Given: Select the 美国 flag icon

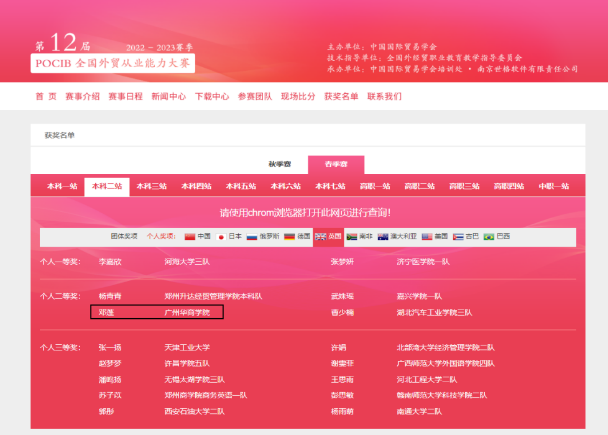Looking at the screenshot, I should click(x=427, y=236).
